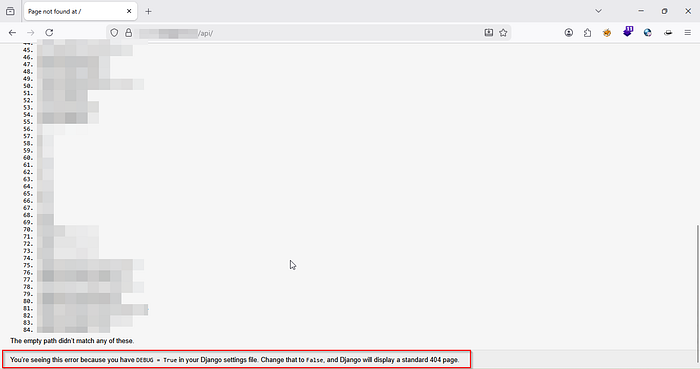Screen dimensions: 700x369
Task: Minimize the Firefox window
Action: [641, 11]
